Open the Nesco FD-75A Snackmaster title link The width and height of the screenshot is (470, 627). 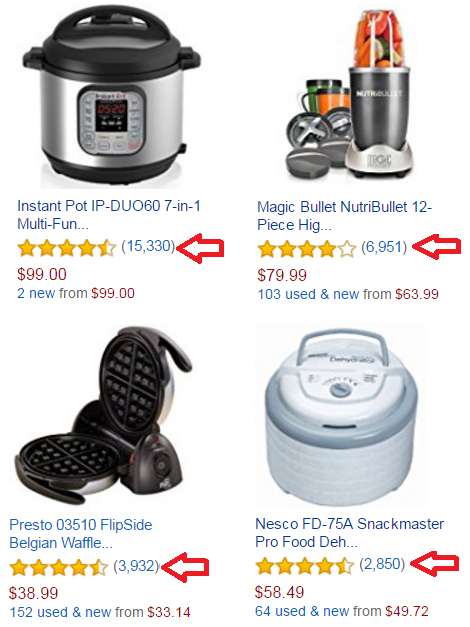pos(350,533)
